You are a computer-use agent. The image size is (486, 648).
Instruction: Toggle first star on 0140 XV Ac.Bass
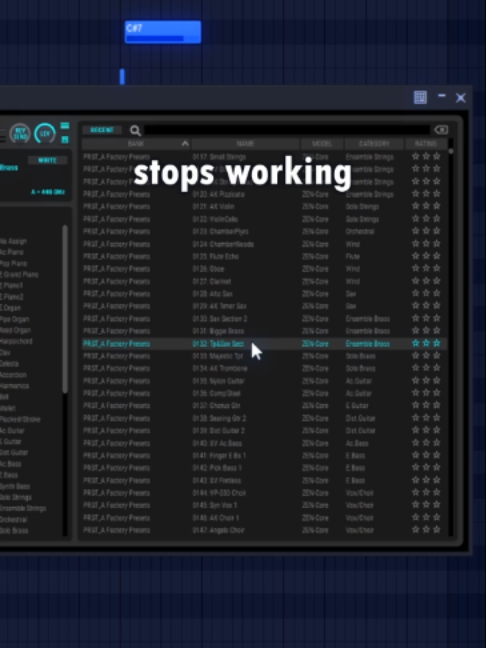tap(416, 443)
